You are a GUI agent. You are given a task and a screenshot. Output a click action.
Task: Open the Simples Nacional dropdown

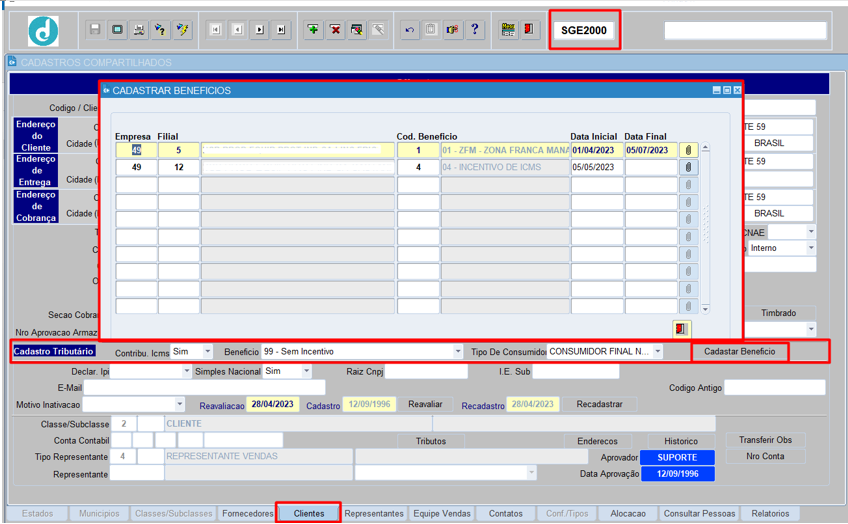pyautogui.click(x=307, y=372)
